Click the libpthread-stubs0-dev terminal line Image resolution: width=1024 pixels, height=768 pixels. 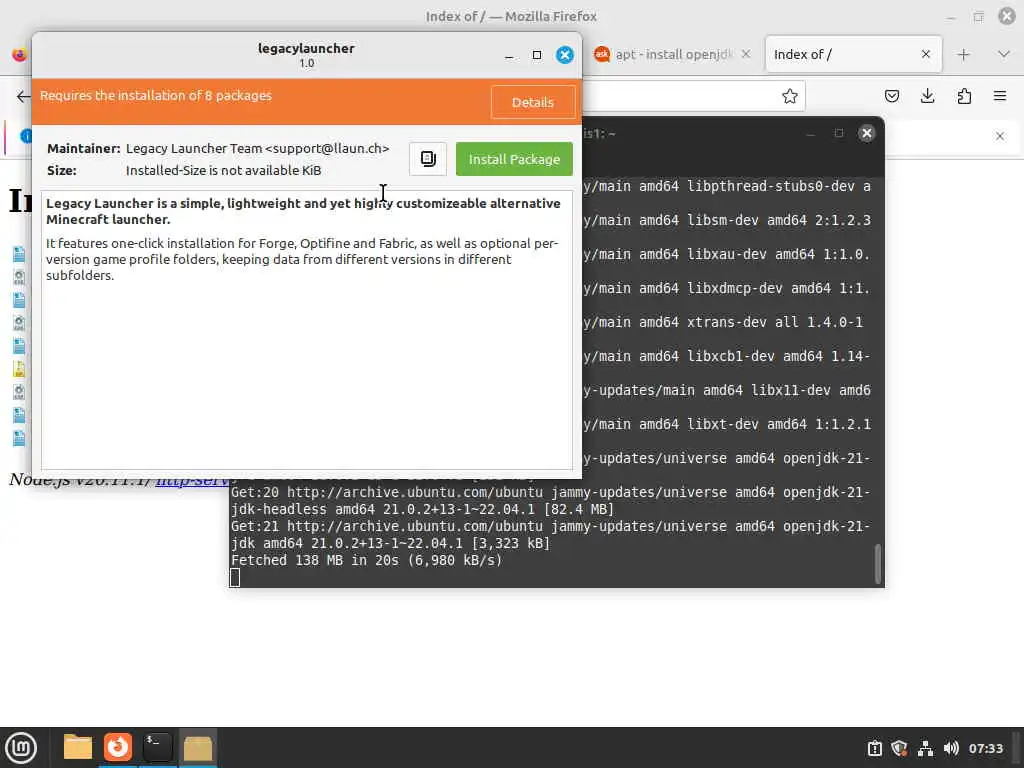727,186
